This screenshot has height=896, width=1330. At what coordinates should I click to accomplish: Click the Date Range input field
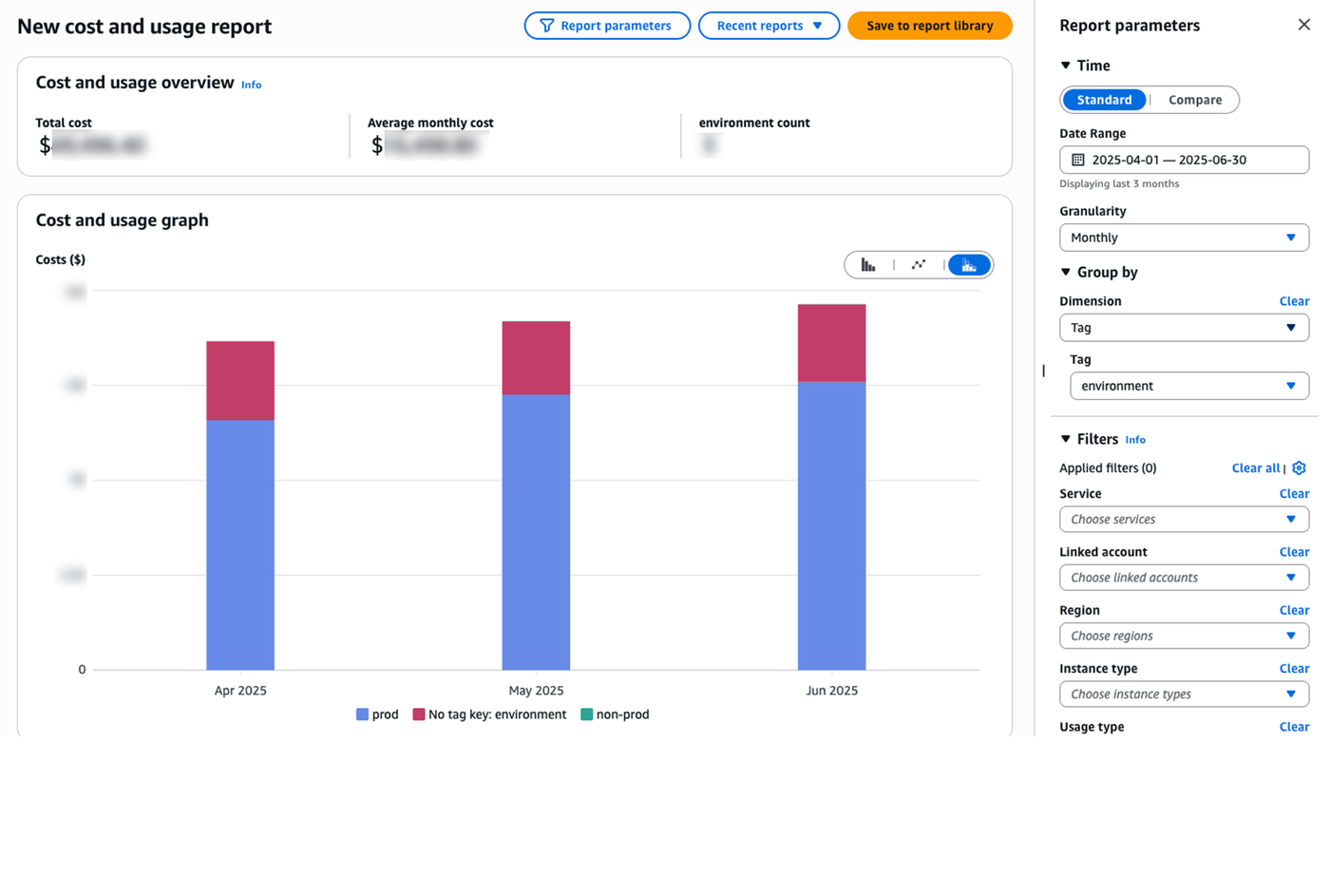1184,160
